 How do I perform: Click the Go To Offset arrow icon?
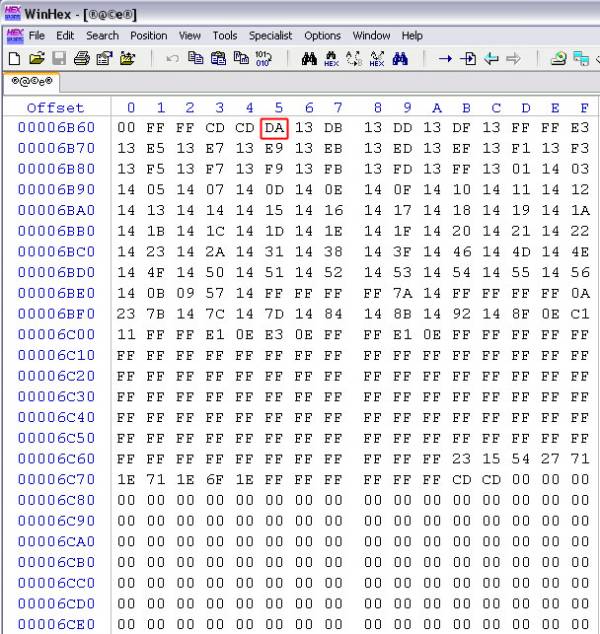click(445, 59)
